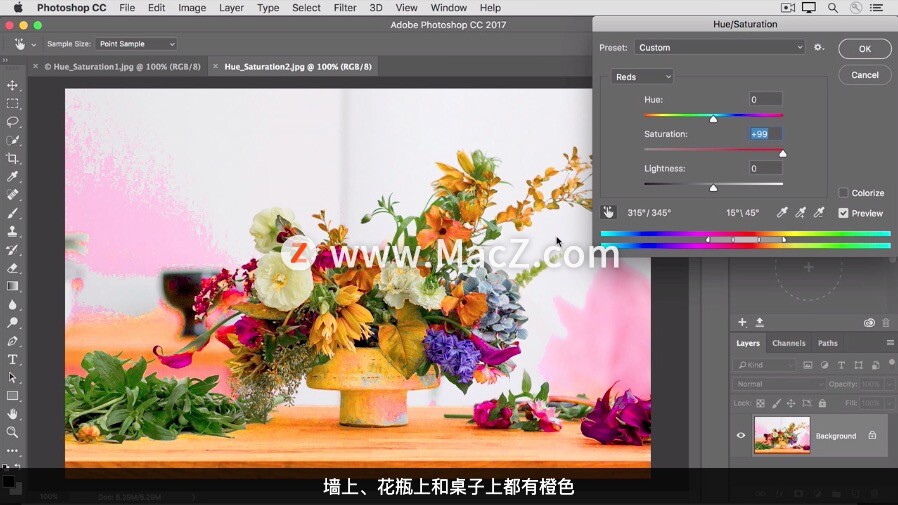Screen dimensions: 898x505
Task: Click the Hue slider handle
Action: 713,119
